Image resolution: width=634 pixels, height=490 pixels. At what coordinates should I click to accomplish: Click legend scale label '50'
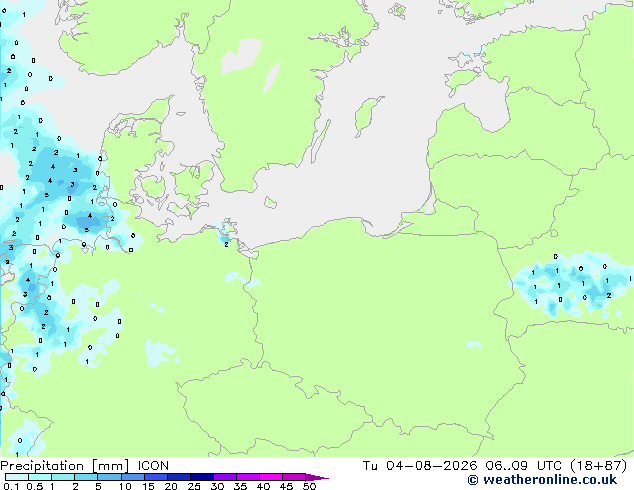pyautogui.click(x=309, y=486)
